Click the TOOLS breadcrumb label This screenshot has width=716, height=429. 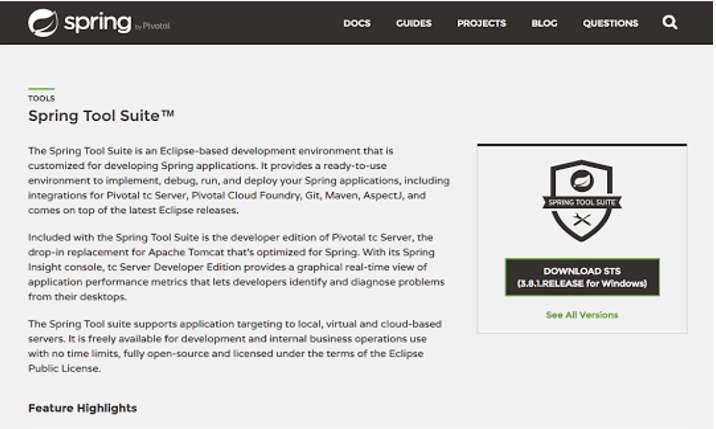click(x=42, y=98)
